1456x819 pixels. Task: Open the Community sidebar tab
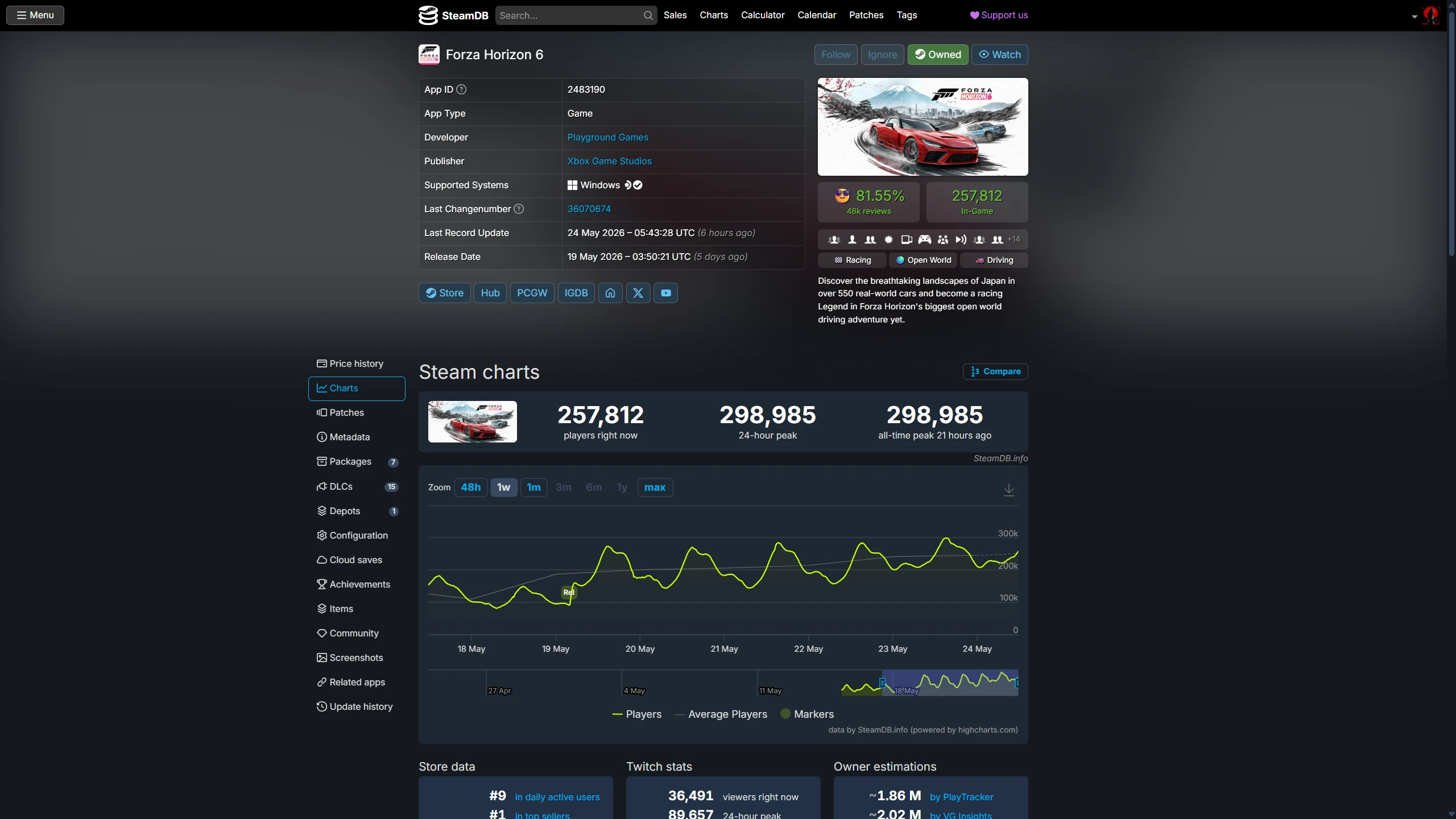(357, 633)
